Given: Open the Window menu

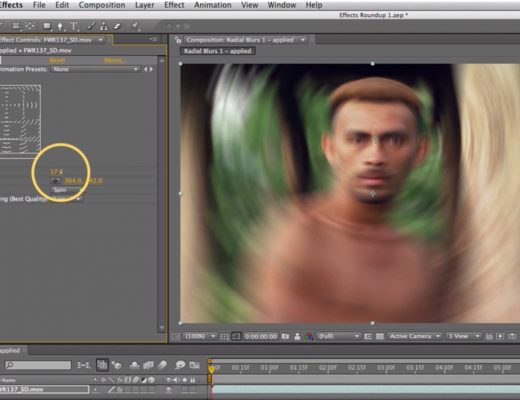Looking at the screenshot, I should click(x=282, y=5).
